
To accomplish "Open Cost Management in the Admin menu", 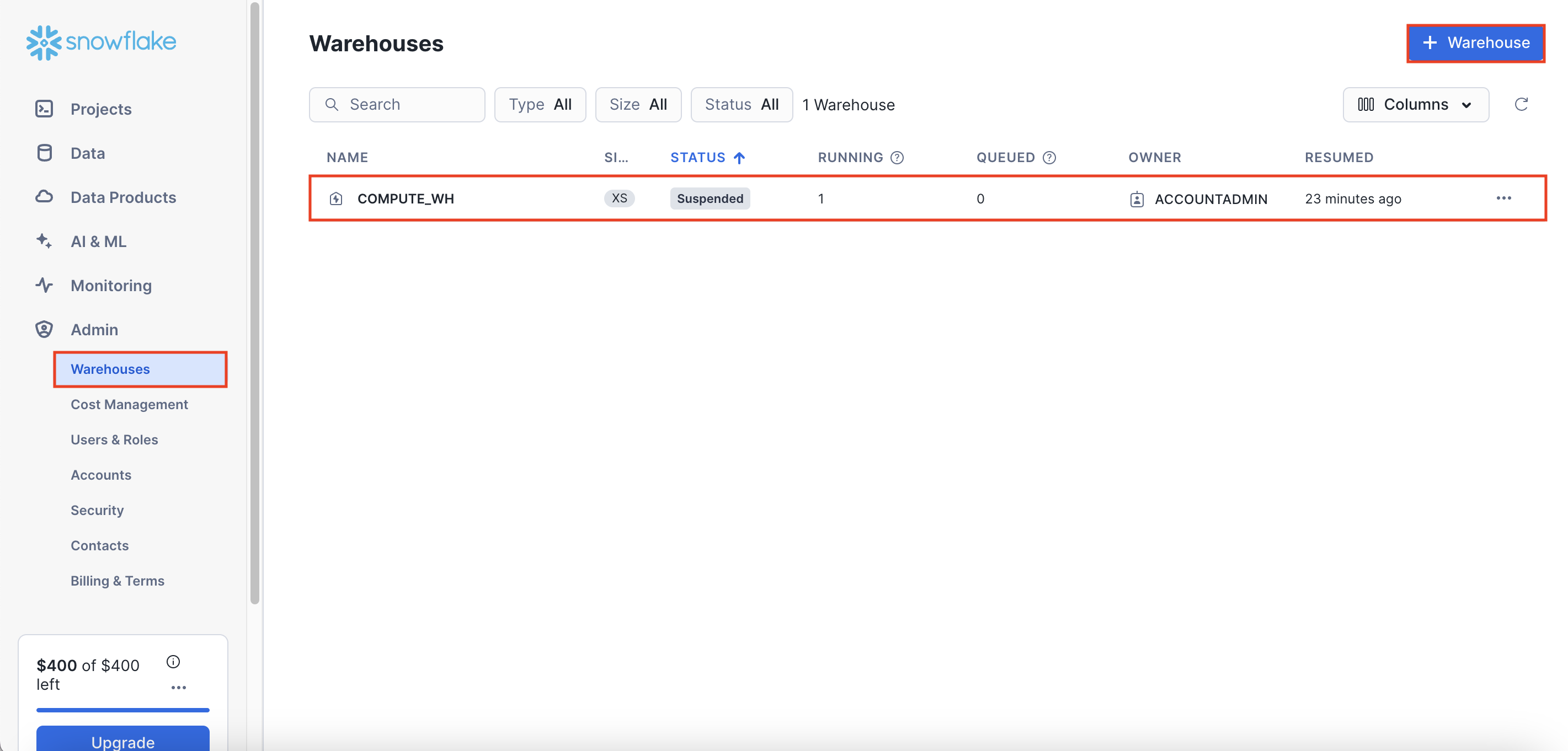I will pos(129,404).
